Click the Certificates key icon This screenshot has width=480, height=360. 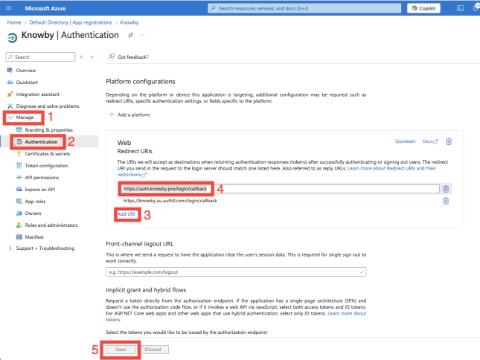point(19,154)
